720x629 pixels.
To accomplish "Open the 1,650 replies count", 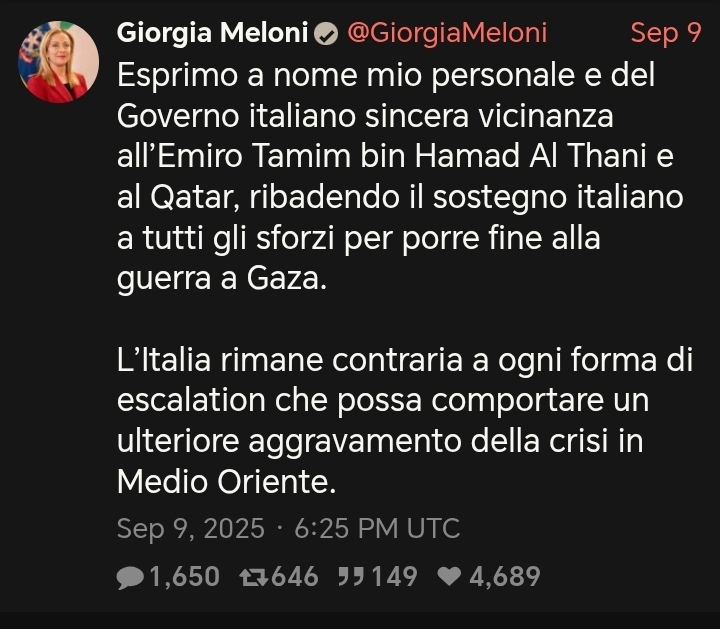I will tap(184, 577).
